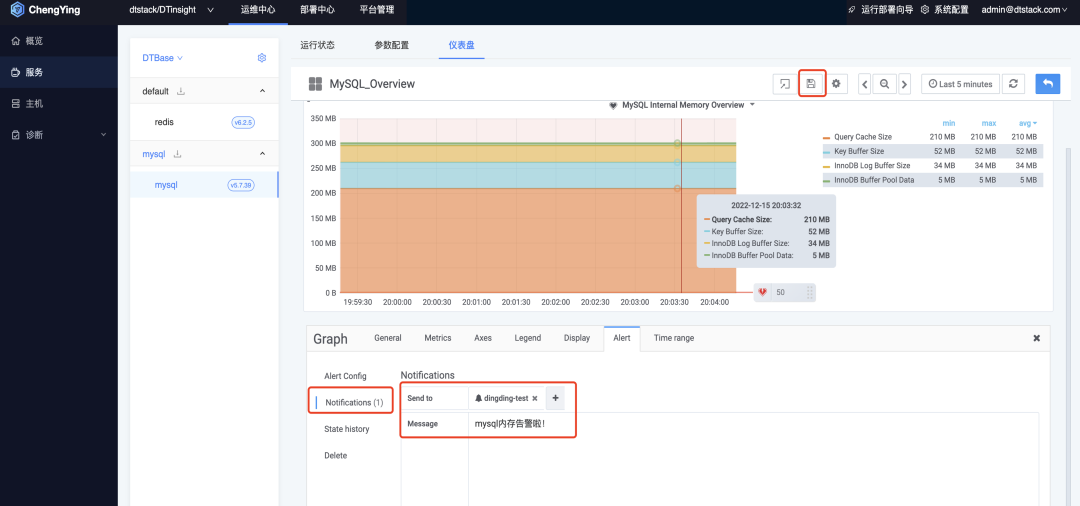Open dashboard settings gear icon
The height and width of the screenshot is (506, 1080).
coord(836,83)
